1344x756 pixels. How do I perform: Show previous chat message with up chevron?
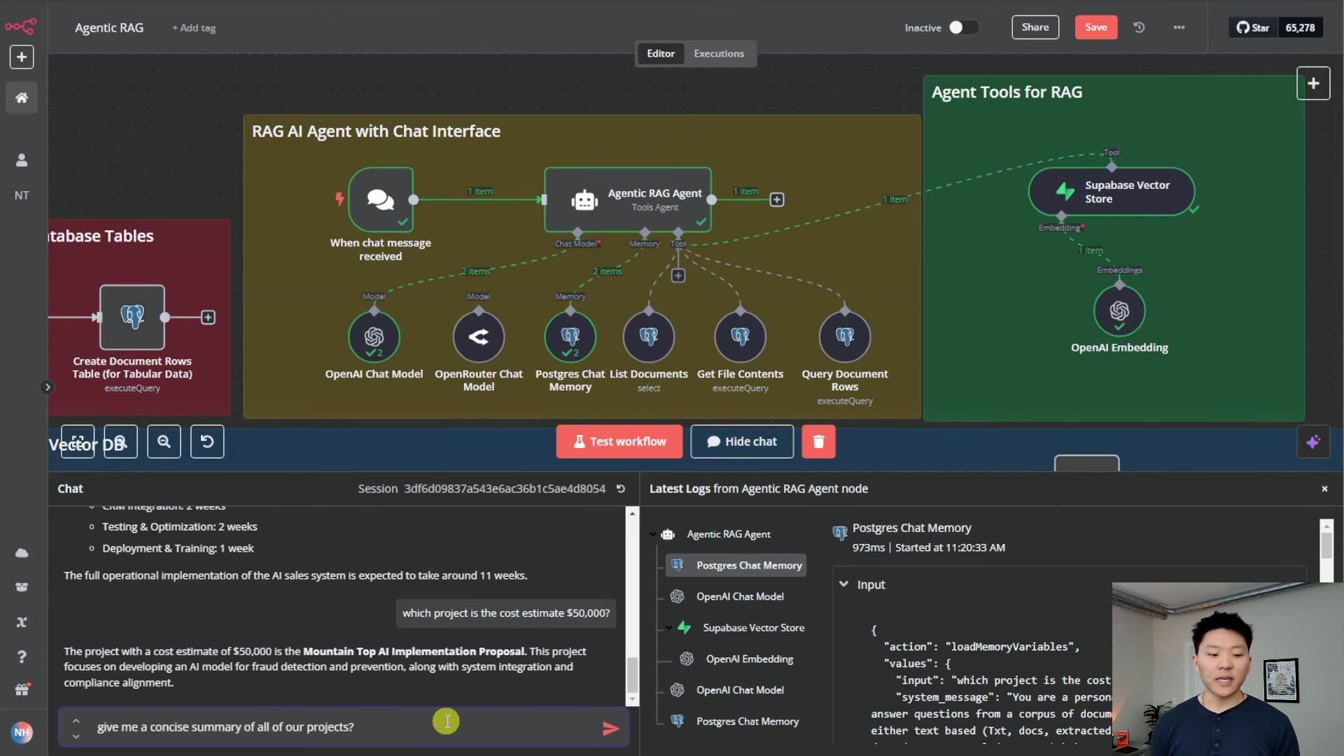(76, 720)
